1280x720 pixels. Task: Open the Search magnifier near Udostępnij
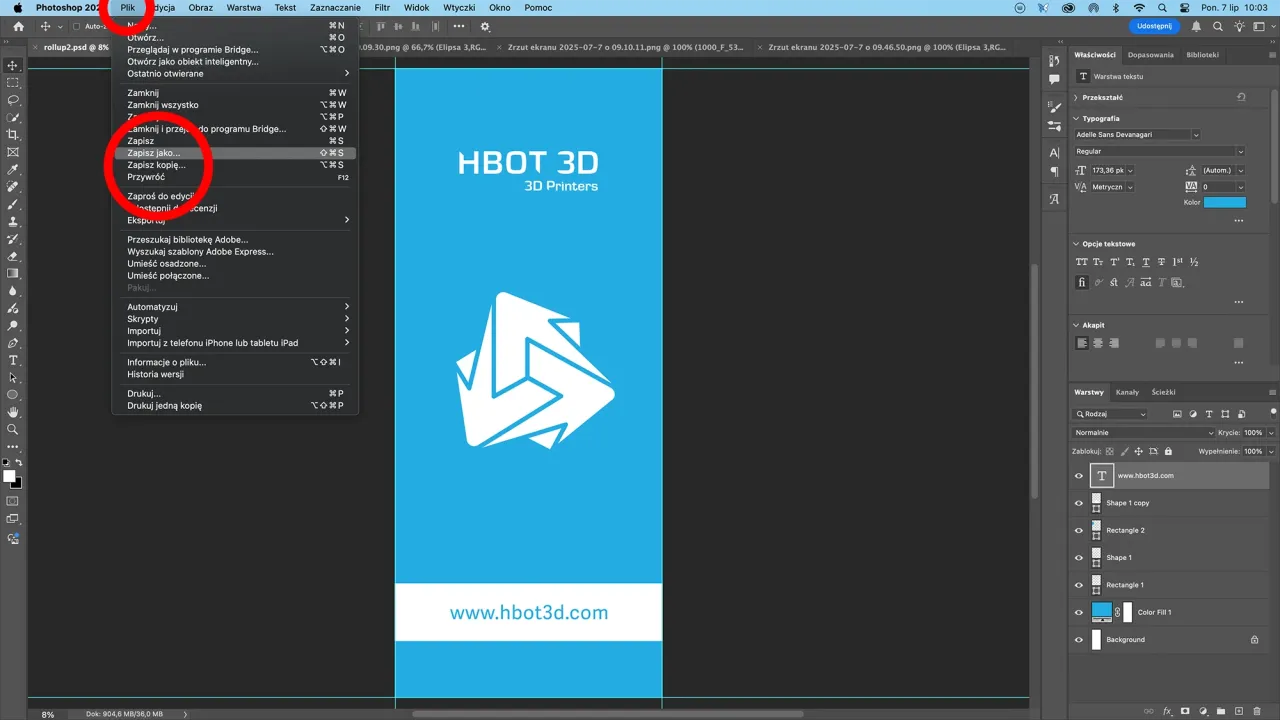pyautogui.click(x=1216, y=26)
